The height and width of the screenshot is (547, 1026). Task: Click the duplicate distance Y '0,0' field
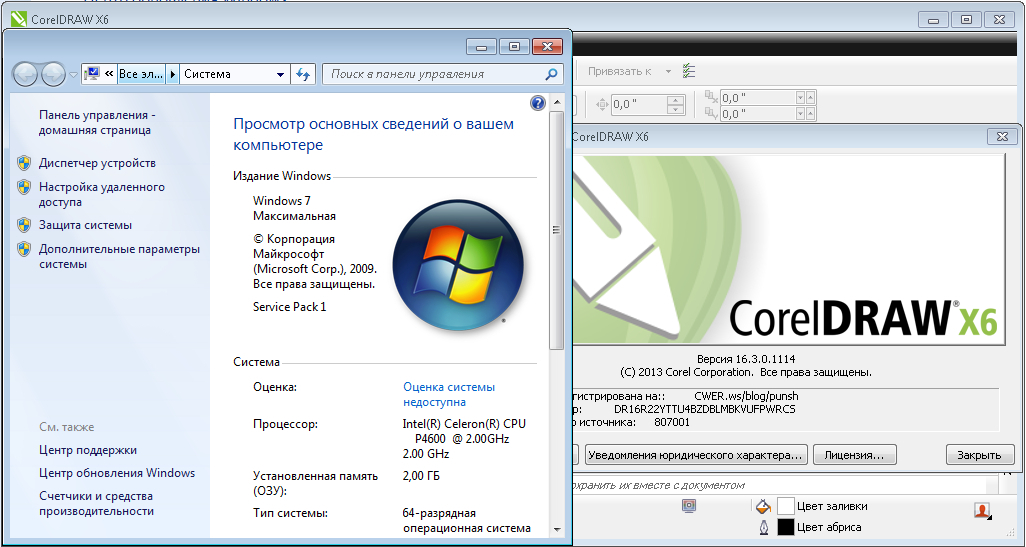pyautogui.click(x=758, y=114)
